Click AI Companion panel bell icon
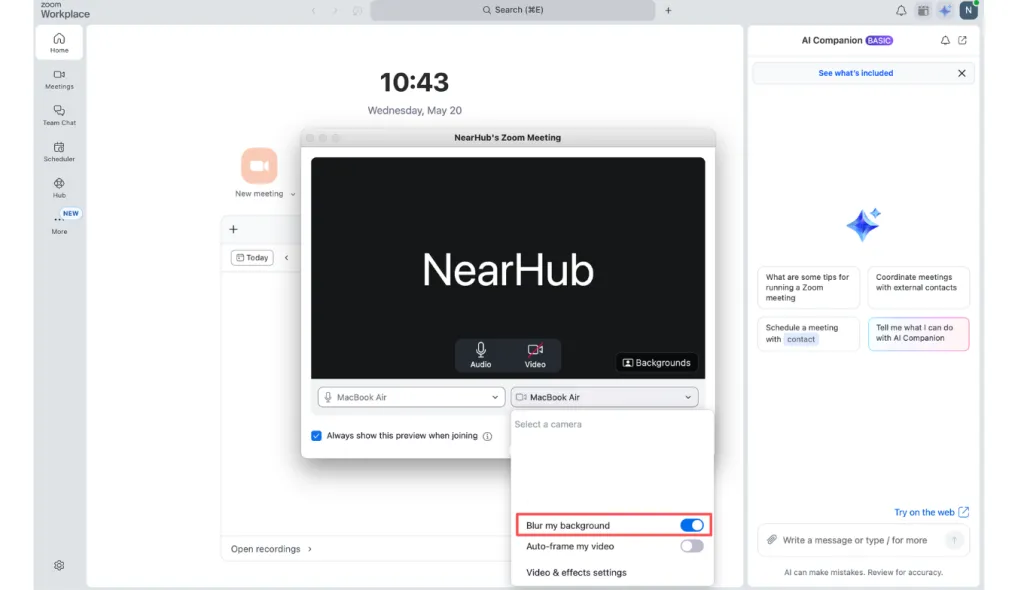The width and height of the screenshot is (1024, 590). [x=945, y=41]
